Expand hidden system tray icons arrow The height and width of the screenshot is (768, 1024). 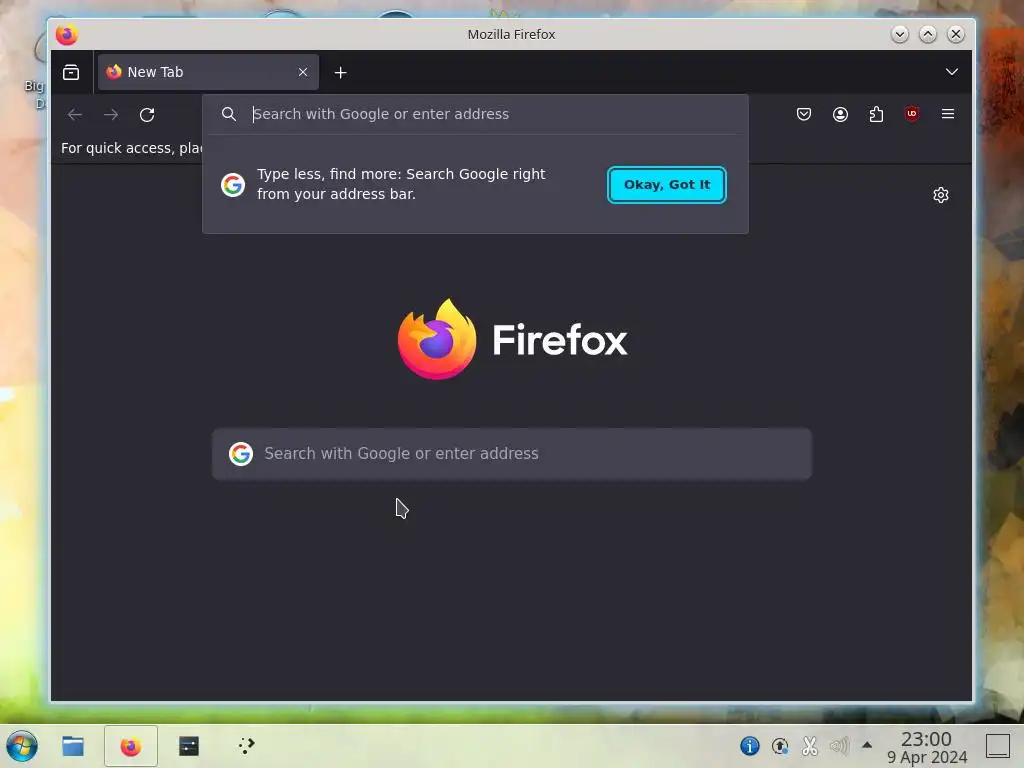pos(867,744)
